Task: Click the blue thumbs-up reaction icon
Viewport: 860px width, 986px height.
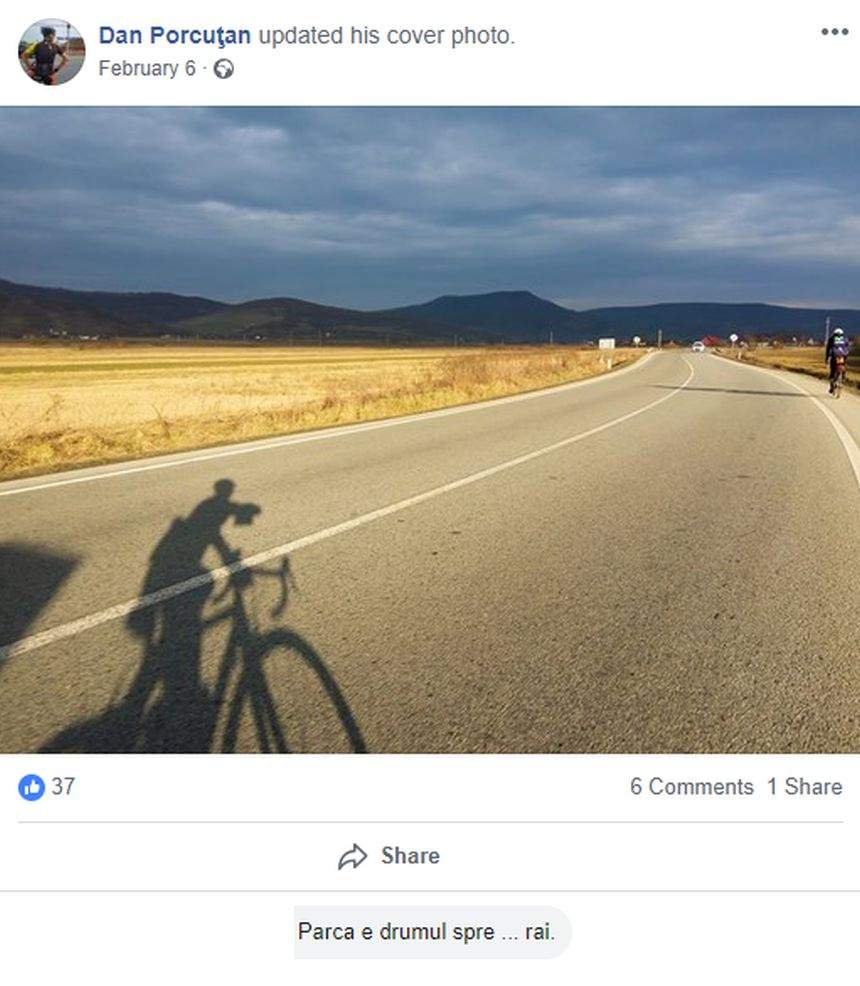Action: tap(31, 787)
